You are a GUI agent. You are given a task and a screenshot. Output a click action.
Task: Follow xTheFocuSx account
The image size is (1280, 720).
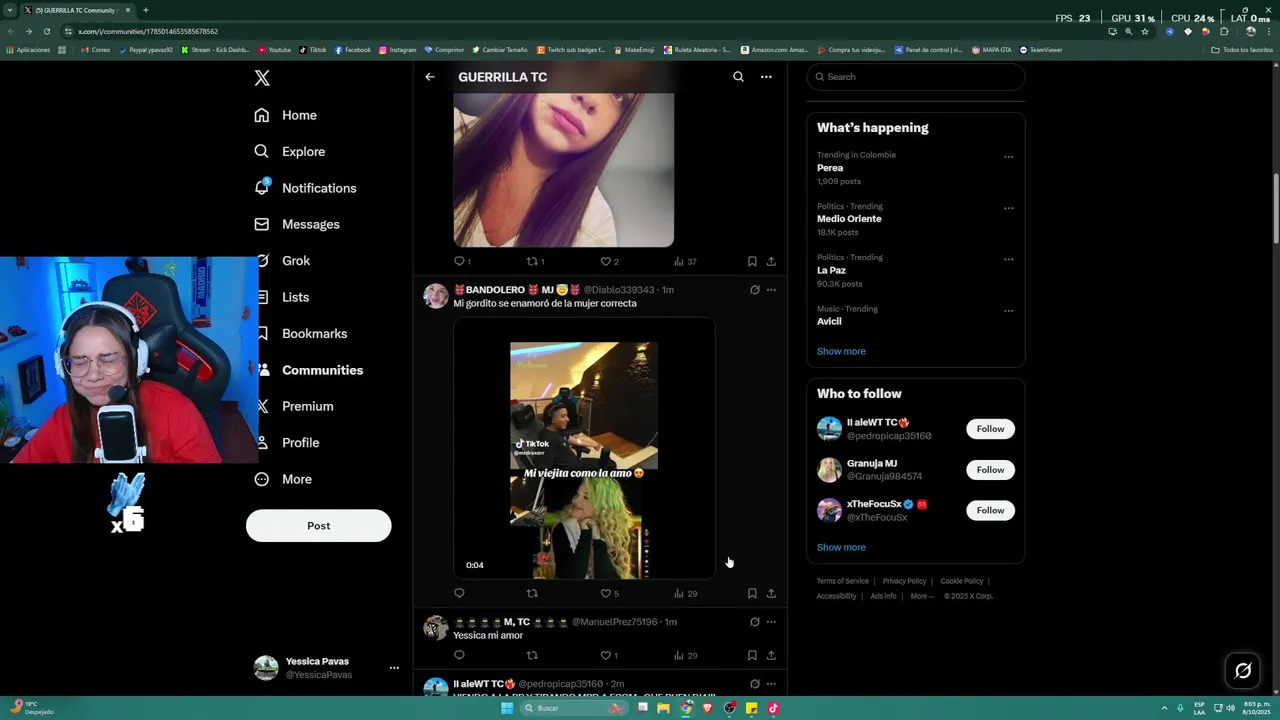(x=990, y=510)
